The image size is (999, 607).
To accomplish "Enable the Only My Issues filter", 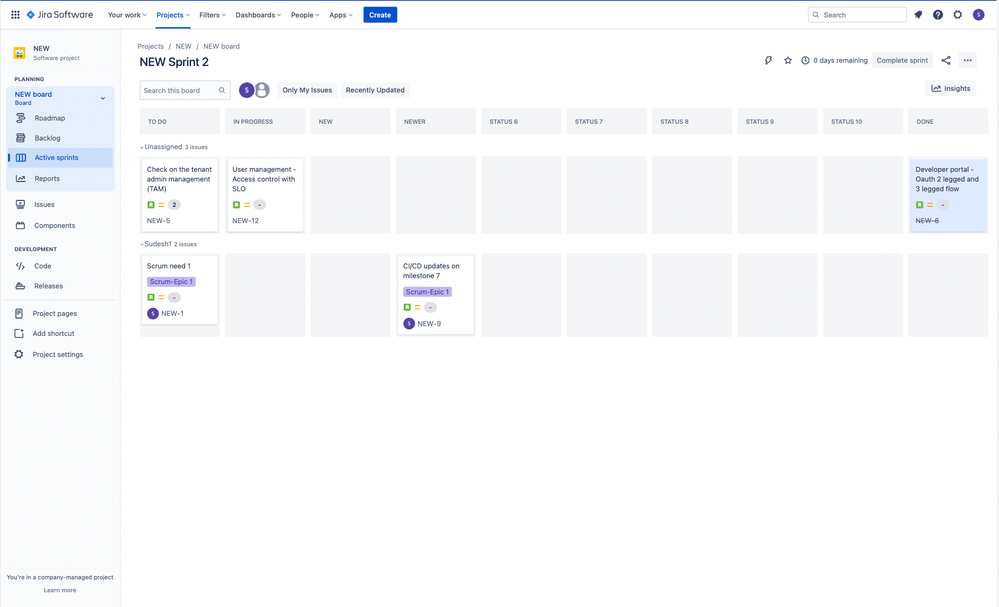I will coord(307,90).
